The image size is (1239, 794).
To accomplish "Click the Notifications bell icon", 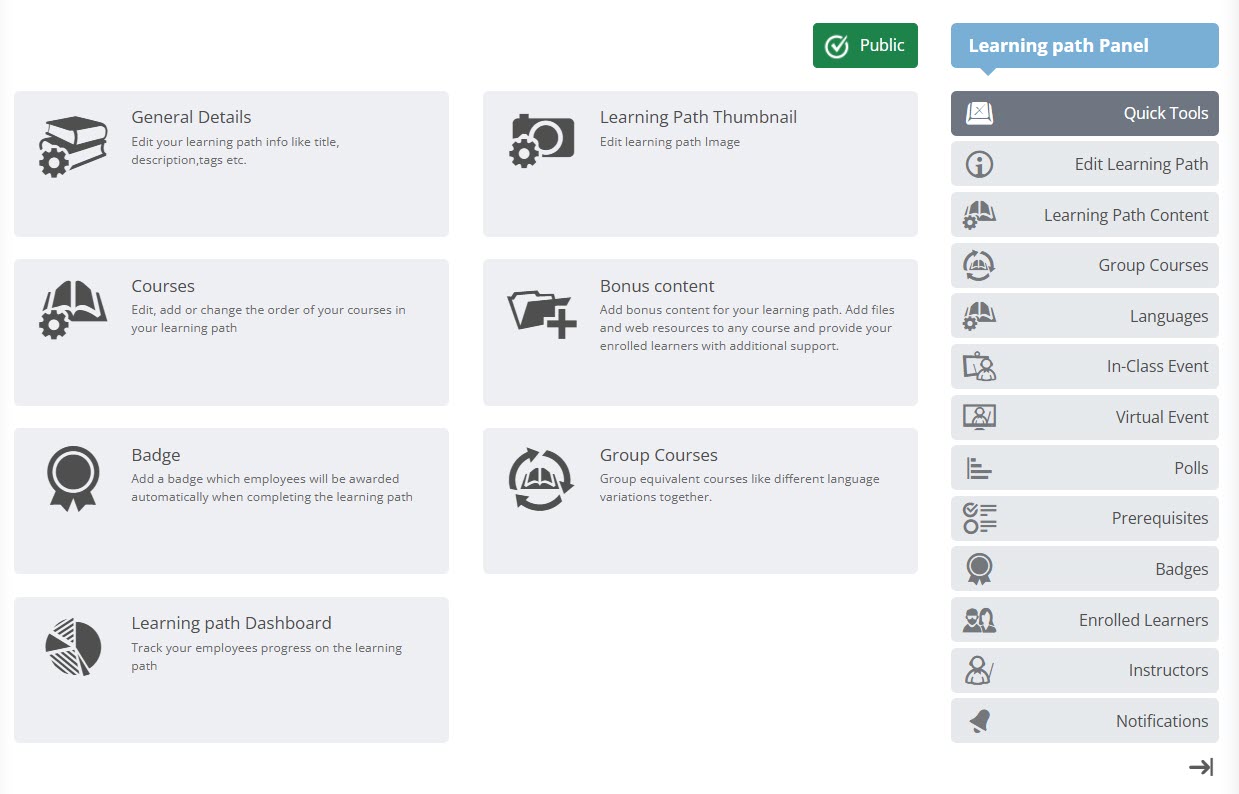I will tap(979, 721).
